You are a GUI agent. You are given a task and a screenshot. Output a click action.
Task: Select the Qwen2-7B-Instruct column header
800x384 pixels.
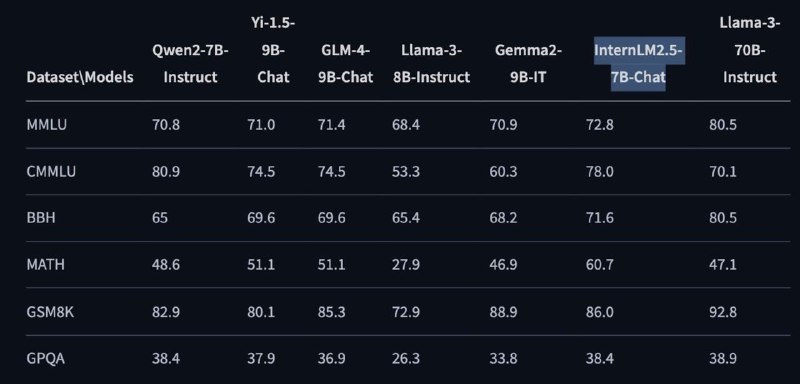pos(190,64)
